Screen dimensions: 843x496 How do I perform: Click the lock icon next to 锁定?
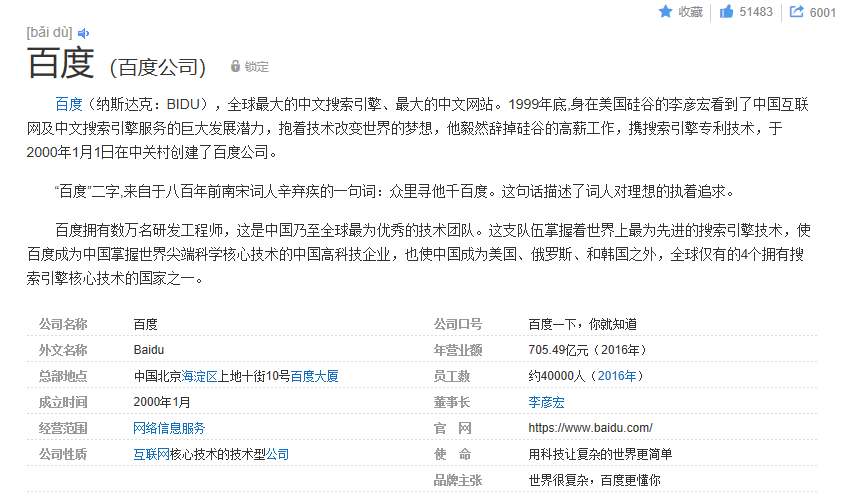(235, 66)
